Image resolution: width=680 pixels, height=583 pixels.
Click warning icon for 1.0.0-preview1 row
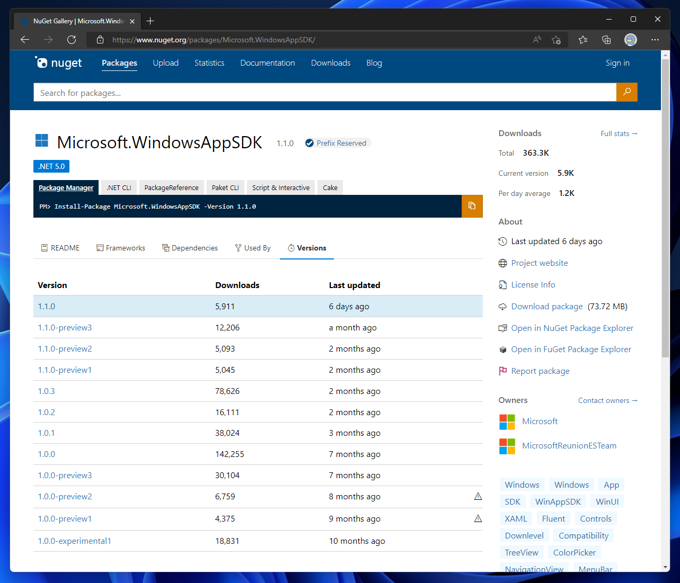pyautogui.click(x=477, y=518)
